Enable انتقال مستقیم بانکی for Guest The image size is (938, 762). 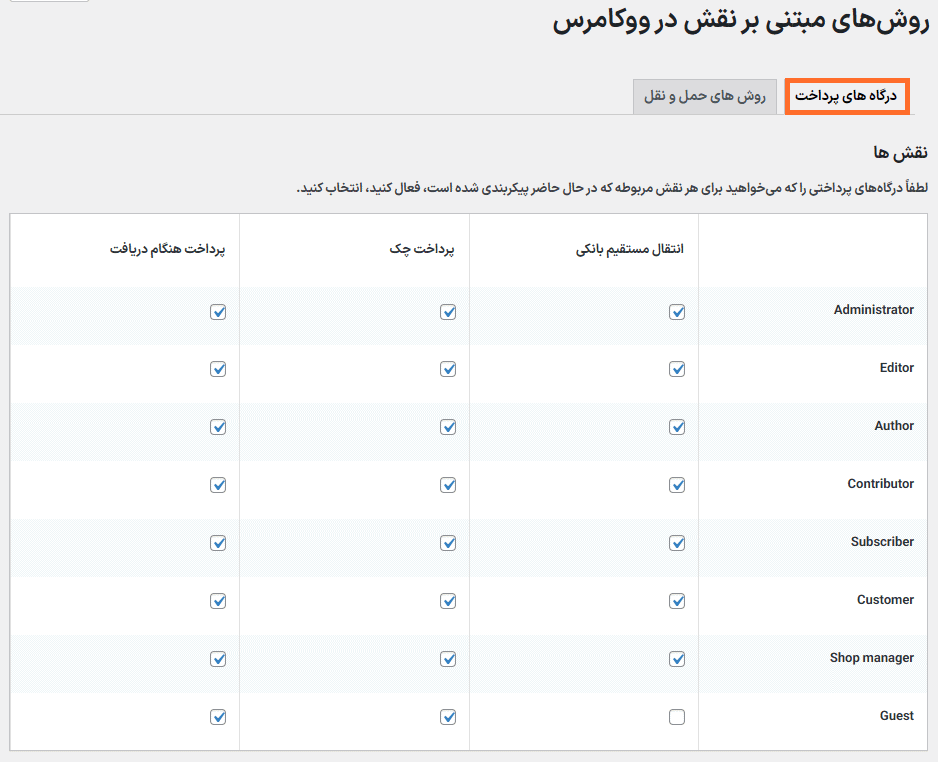click(x=677, y=717)
